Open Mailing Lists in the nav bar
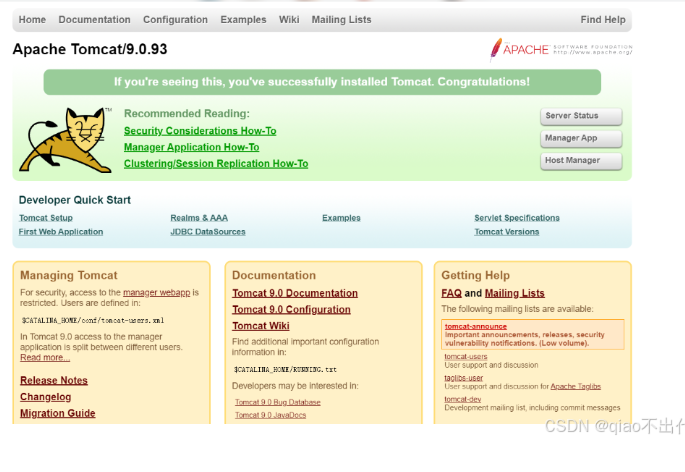The width and height of the screenshot is (685, 472). point(341,20)
